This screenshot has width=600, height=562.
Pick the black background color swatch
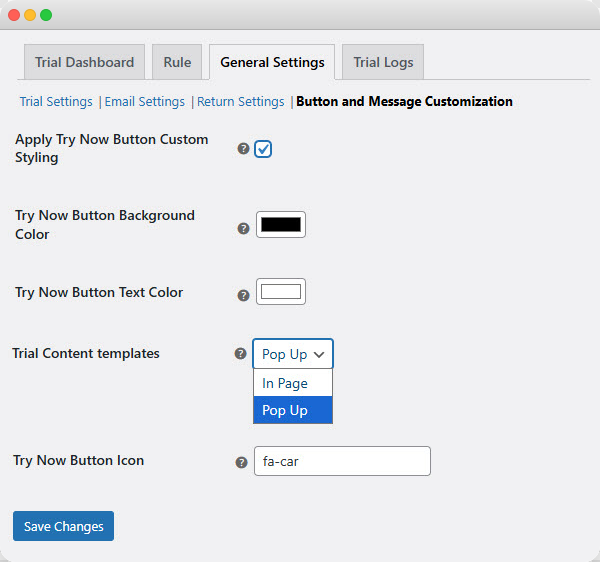(281, 225)
